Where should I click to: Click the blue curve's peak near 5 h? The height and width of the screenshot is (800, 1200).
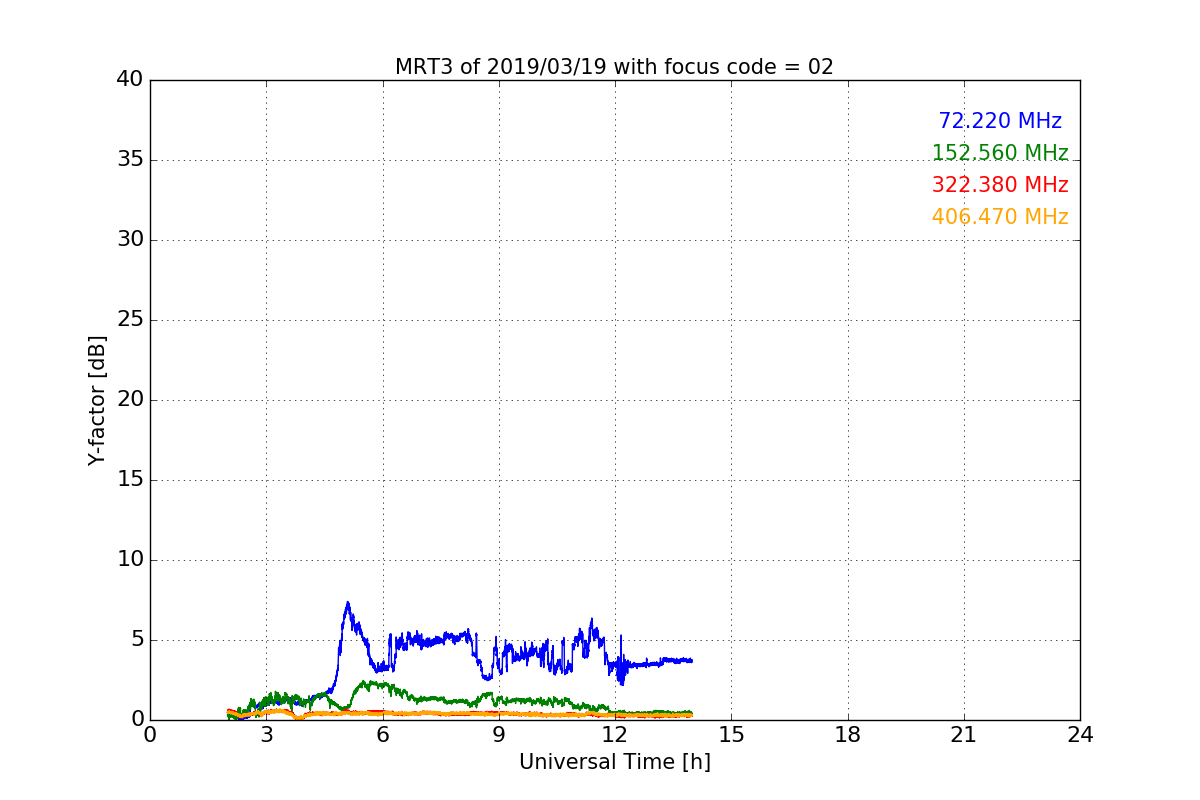(x=347, y=603)
